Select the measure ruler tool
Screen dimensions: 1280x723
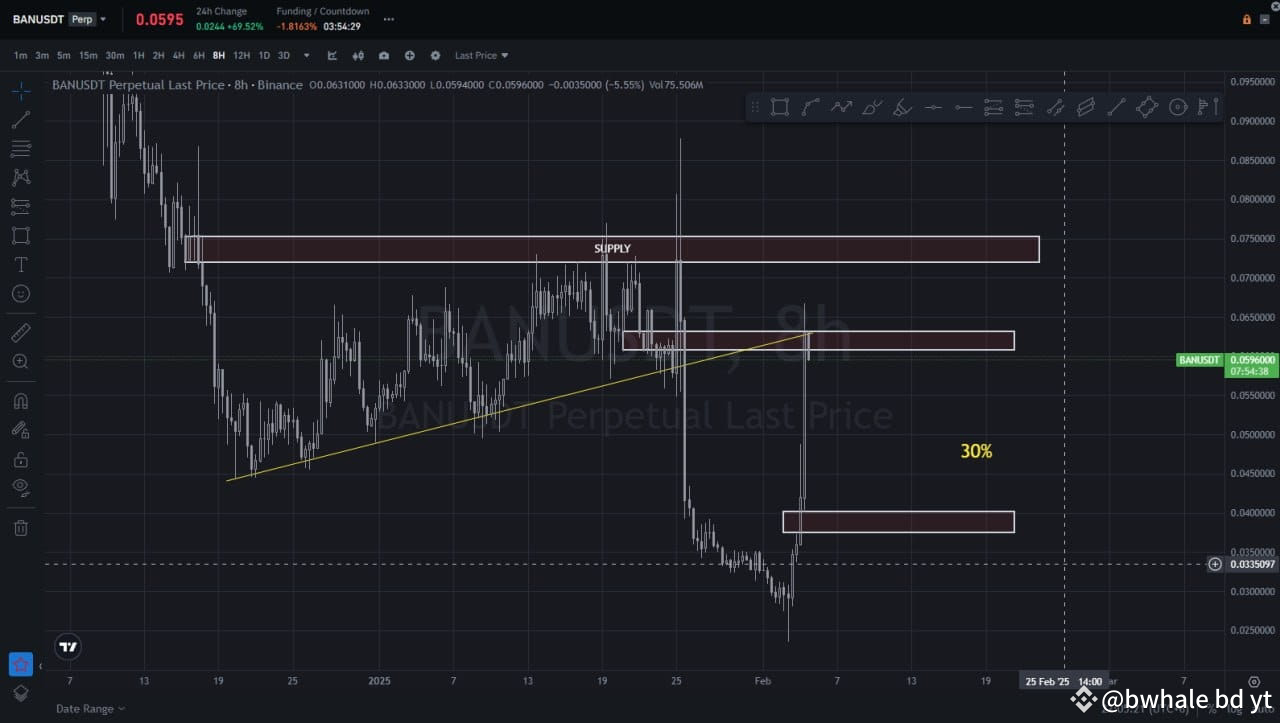point(20,332)
